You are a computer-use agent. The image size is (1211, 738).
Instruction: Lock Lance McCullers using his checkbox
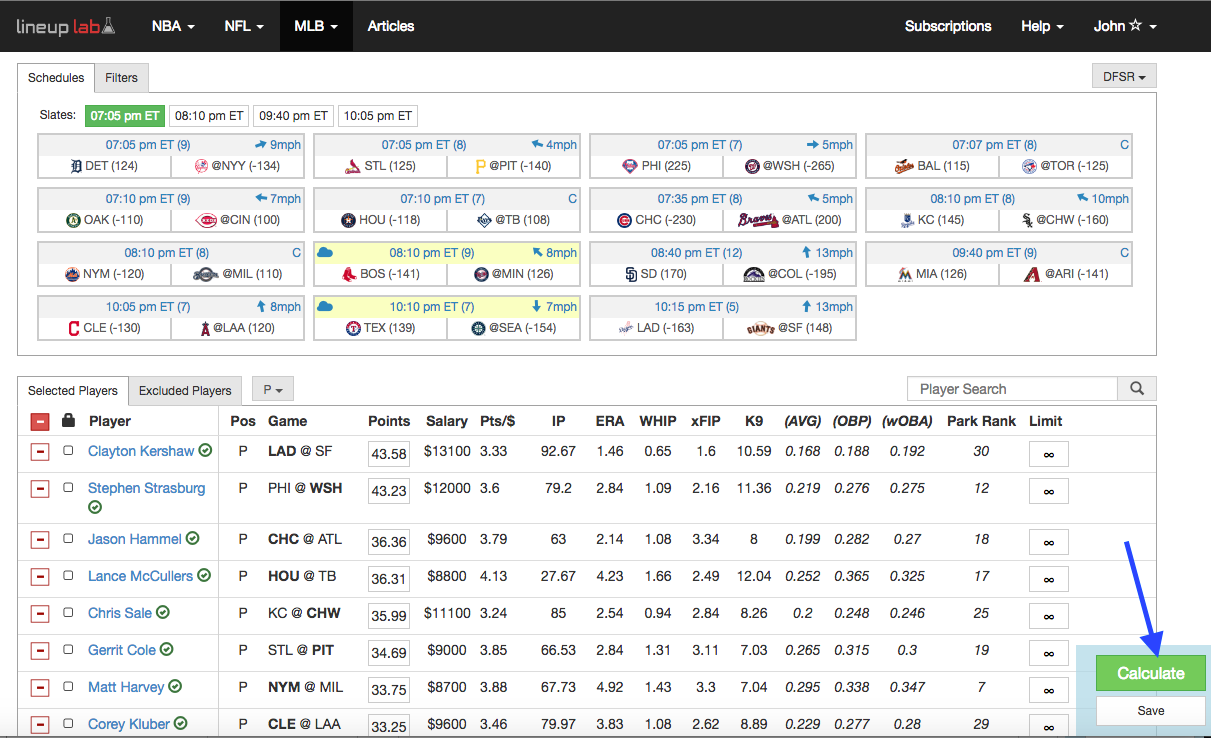(x=68, y=576)
